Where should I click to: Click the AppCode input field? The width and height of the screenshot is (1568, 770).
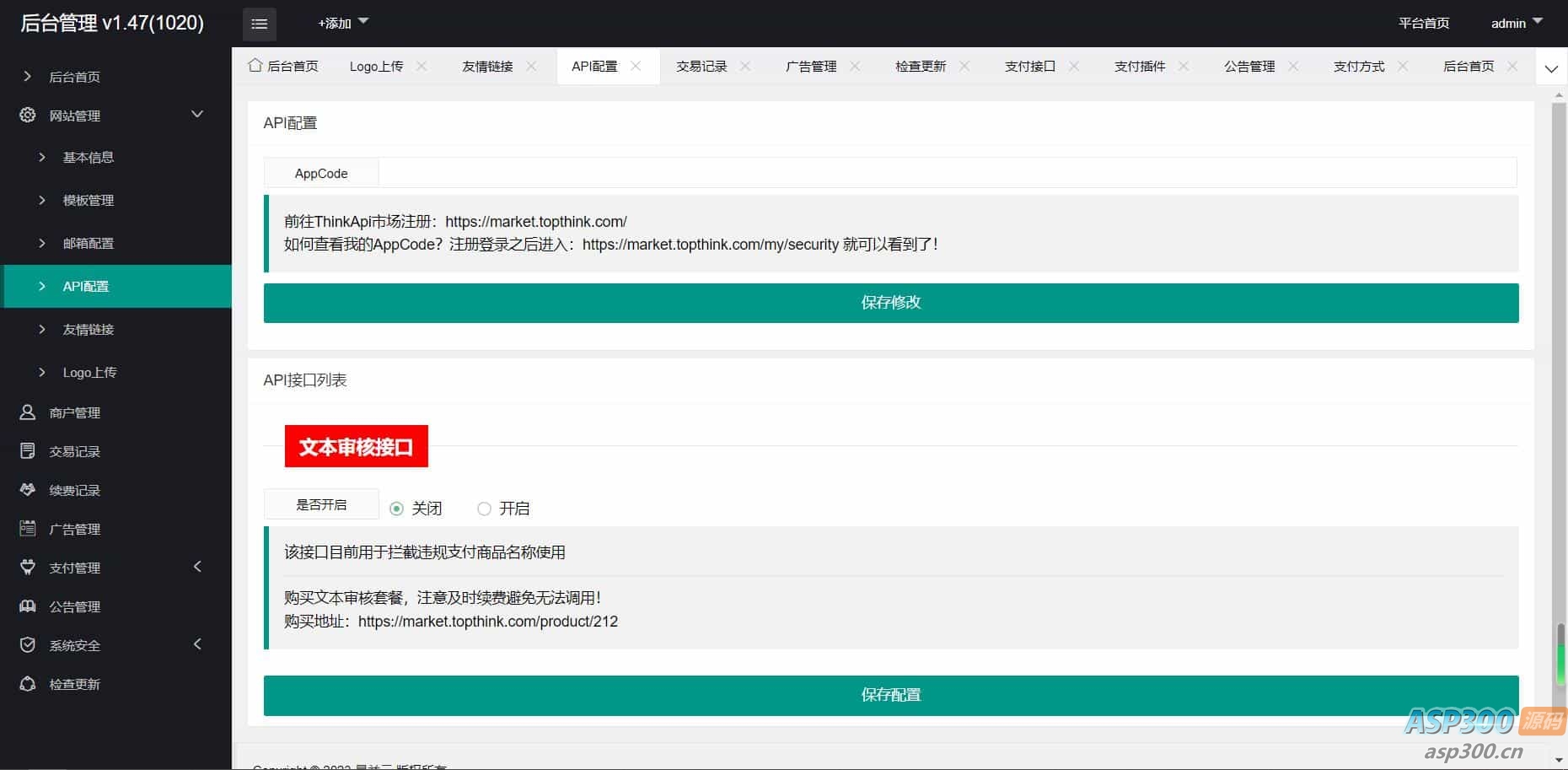(x=947, y=173)
